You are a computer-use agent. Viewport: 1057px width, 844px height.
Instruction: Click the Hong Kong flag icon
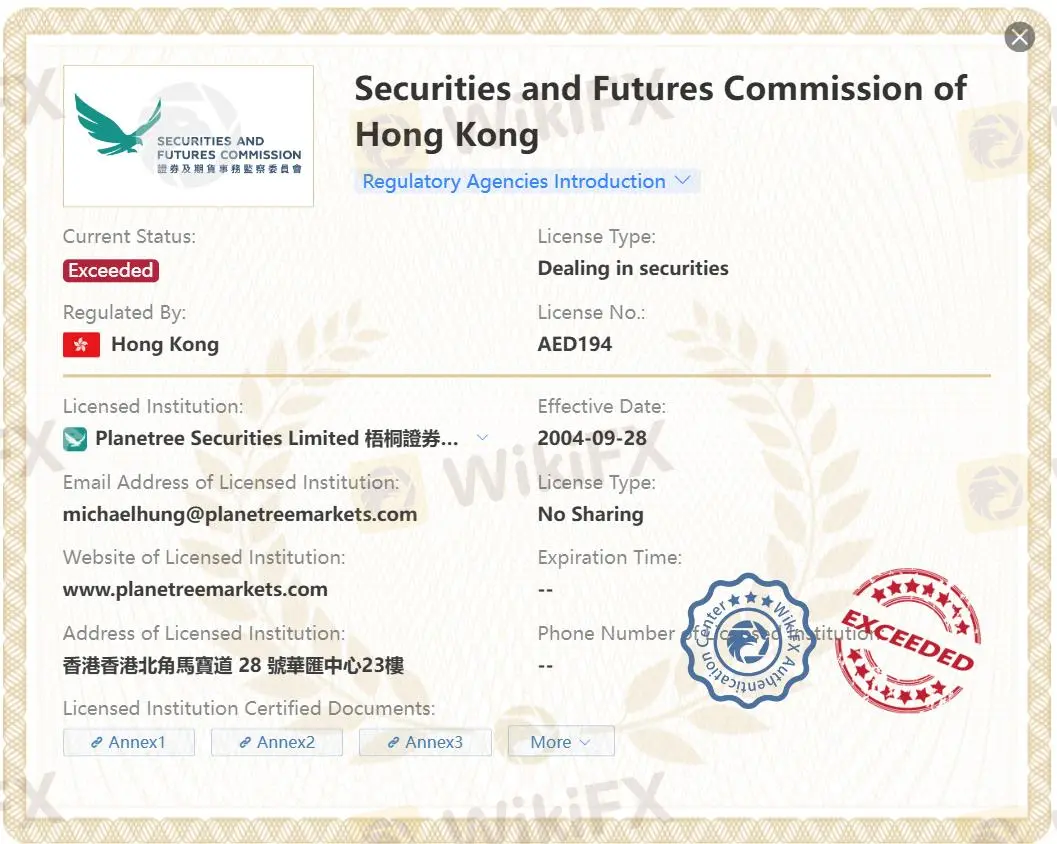pos(81,345)
